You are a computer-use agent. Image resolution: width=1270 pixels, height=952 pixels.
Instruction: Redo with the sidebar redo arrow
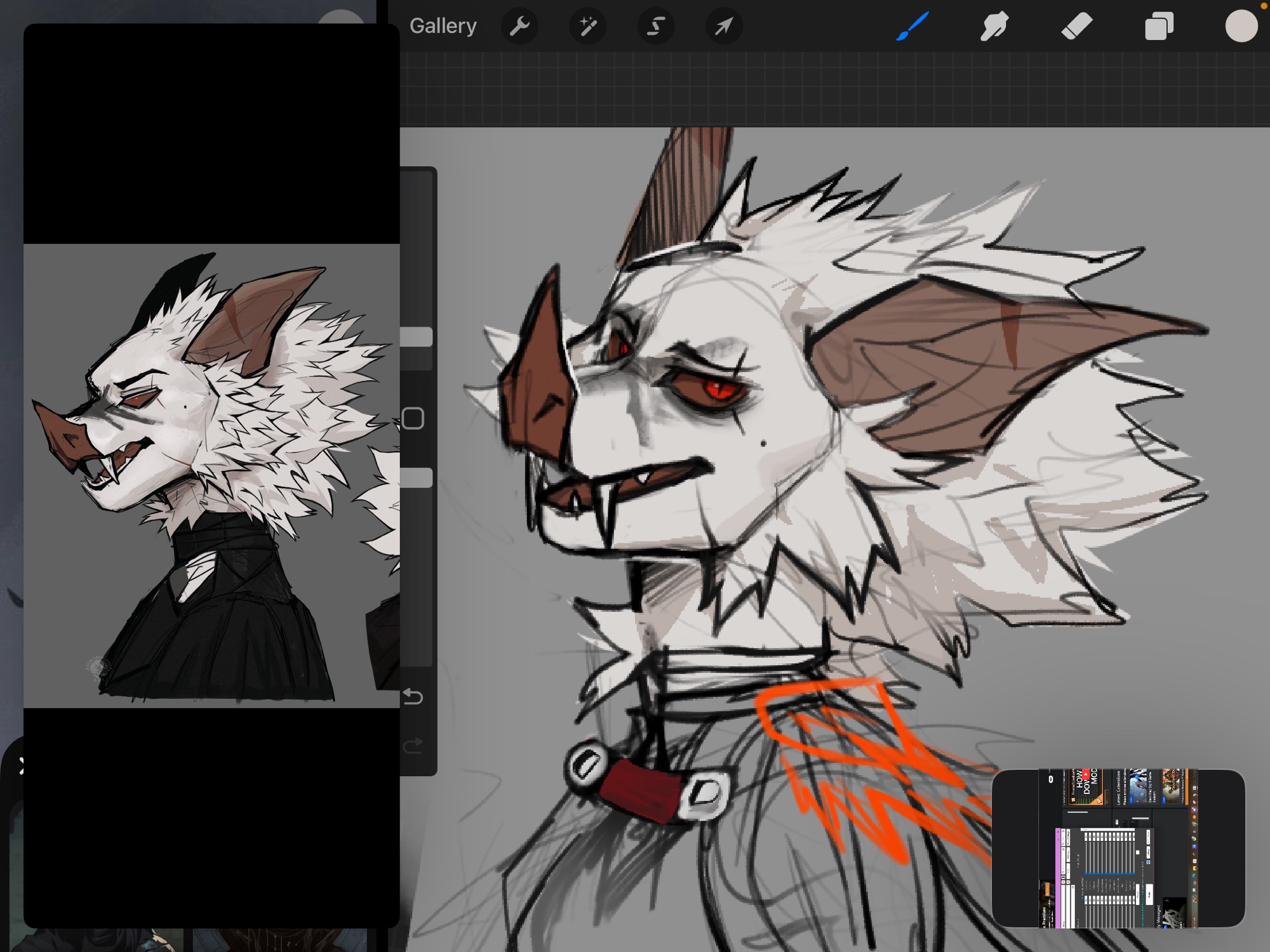[413, 745]
